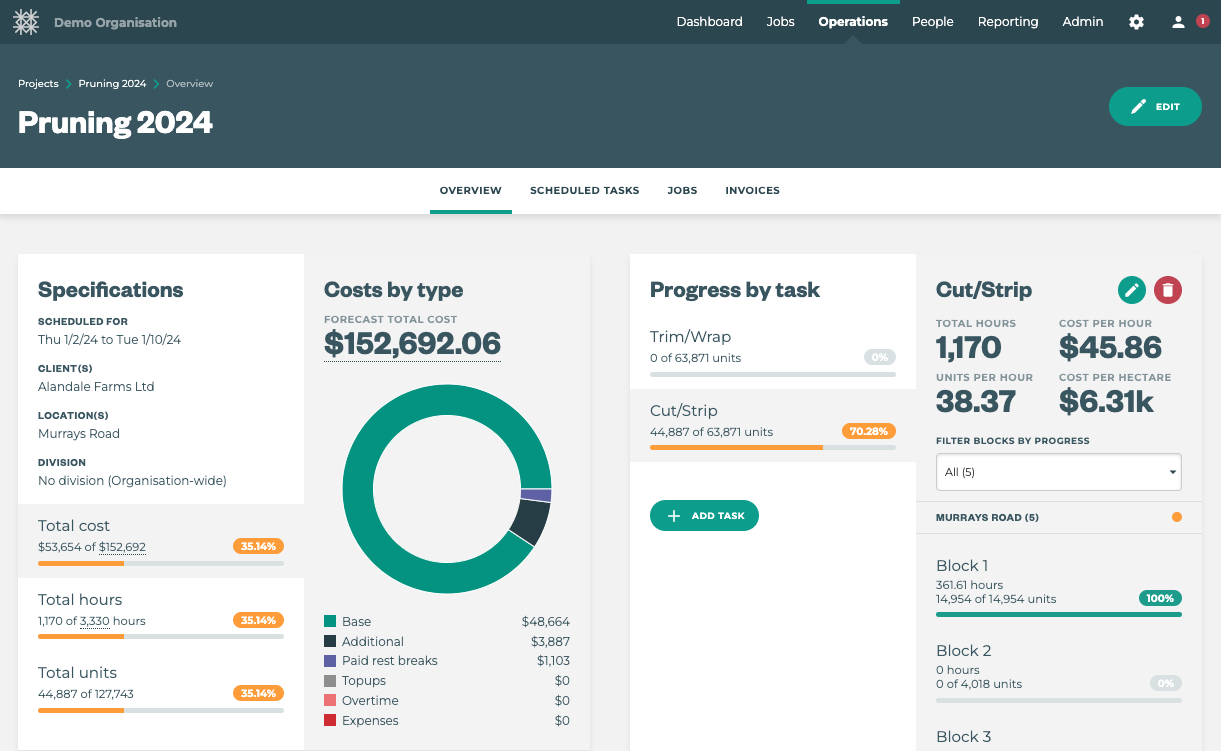Click the purple Paid rest breaks swatch
The width and height of the screenshot is (1221, 751).
click(330, 661)
